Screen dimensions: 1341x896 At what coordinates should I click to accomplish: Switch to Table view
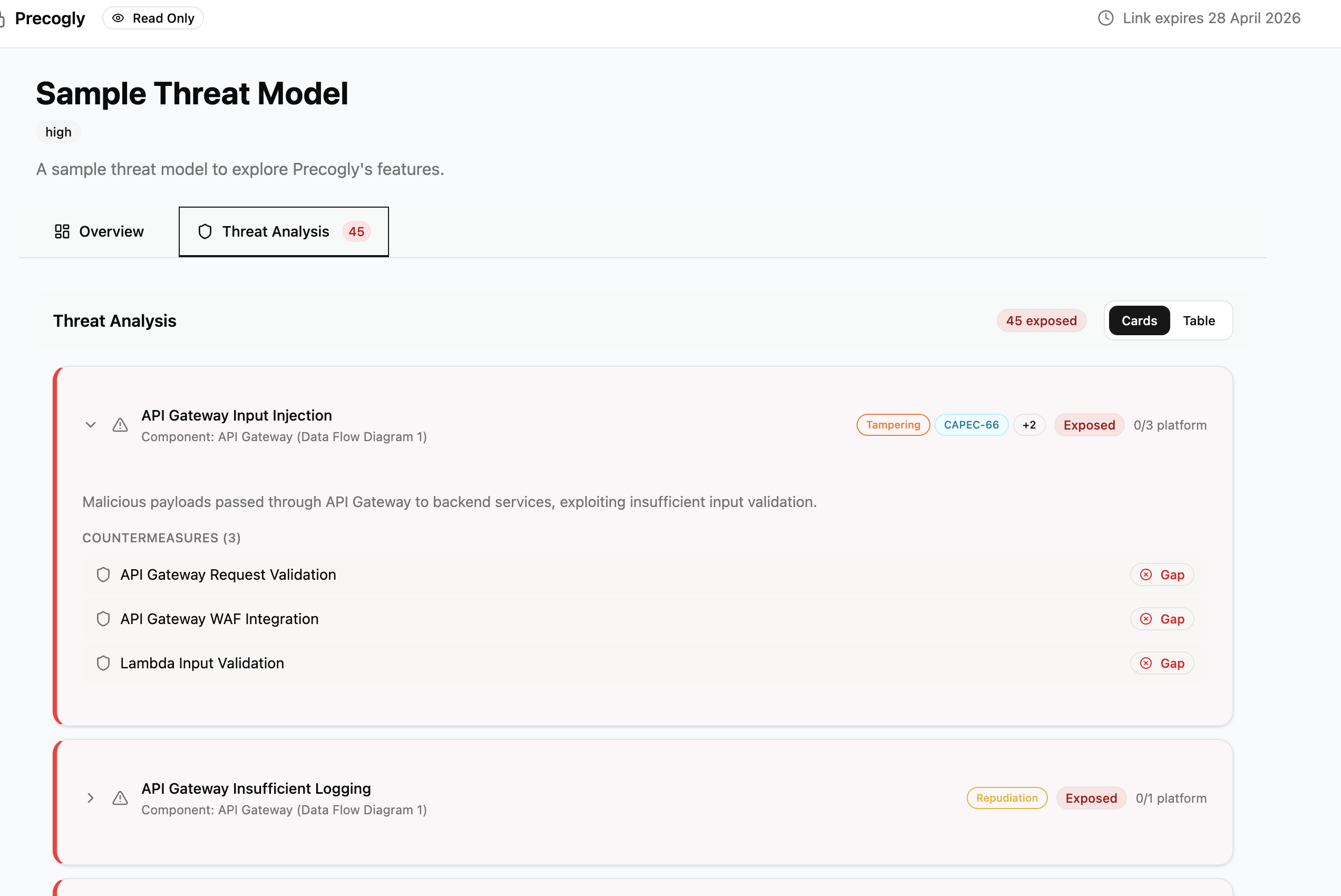(1198, 320)
